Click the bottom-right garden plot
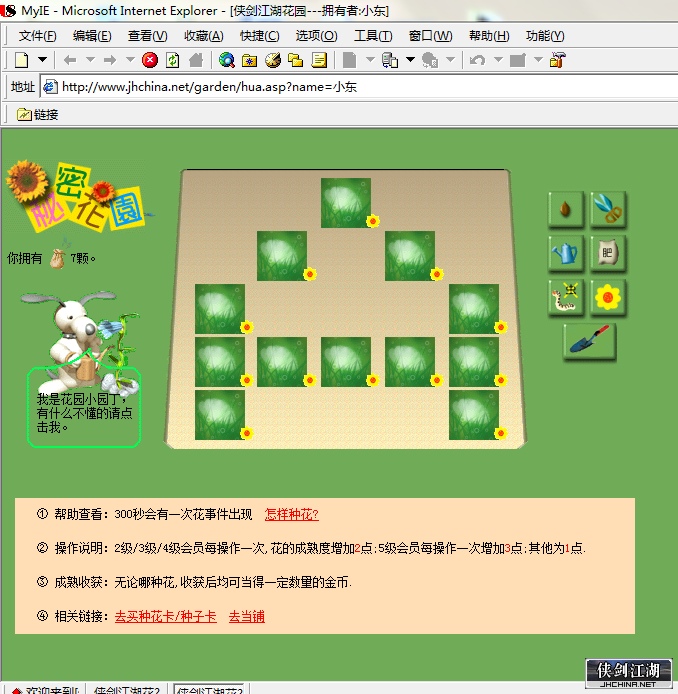Screen dimensions: 678x694 474,415
